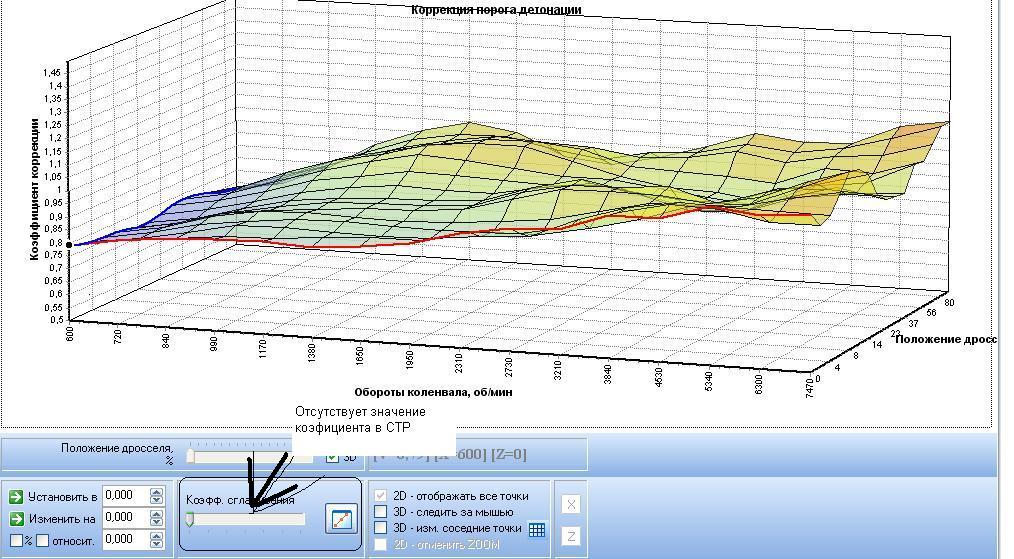This screenshot has height=559, width=1014.
Task: Increase the Изменить на value with up arrow
Action: pyautogui.click(x=156, y=514)
